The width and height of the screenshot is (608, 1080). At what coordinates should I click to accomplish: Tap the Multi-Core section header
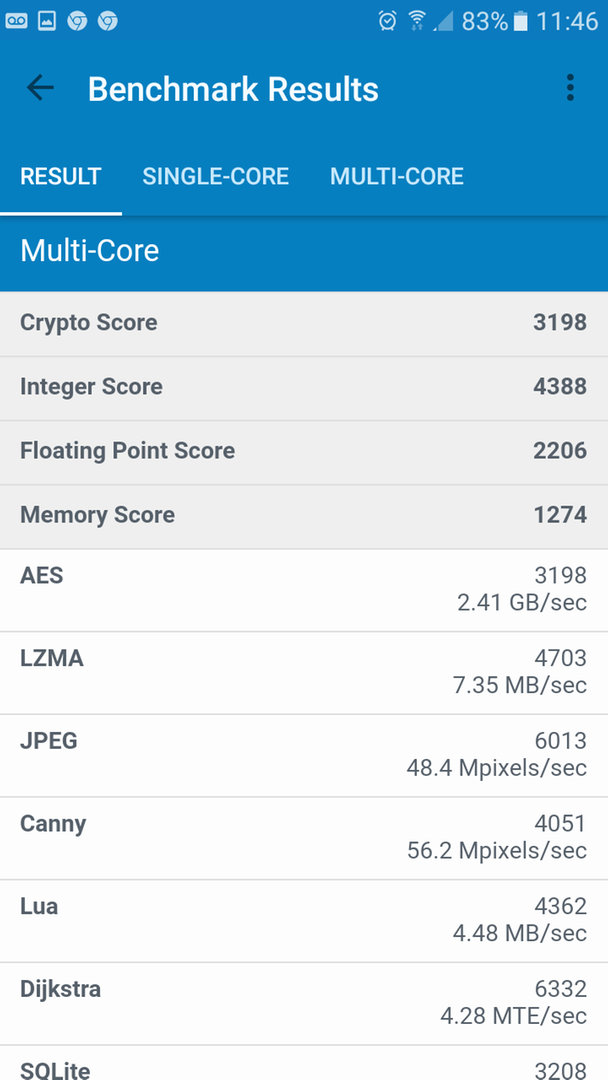(304, 251)
